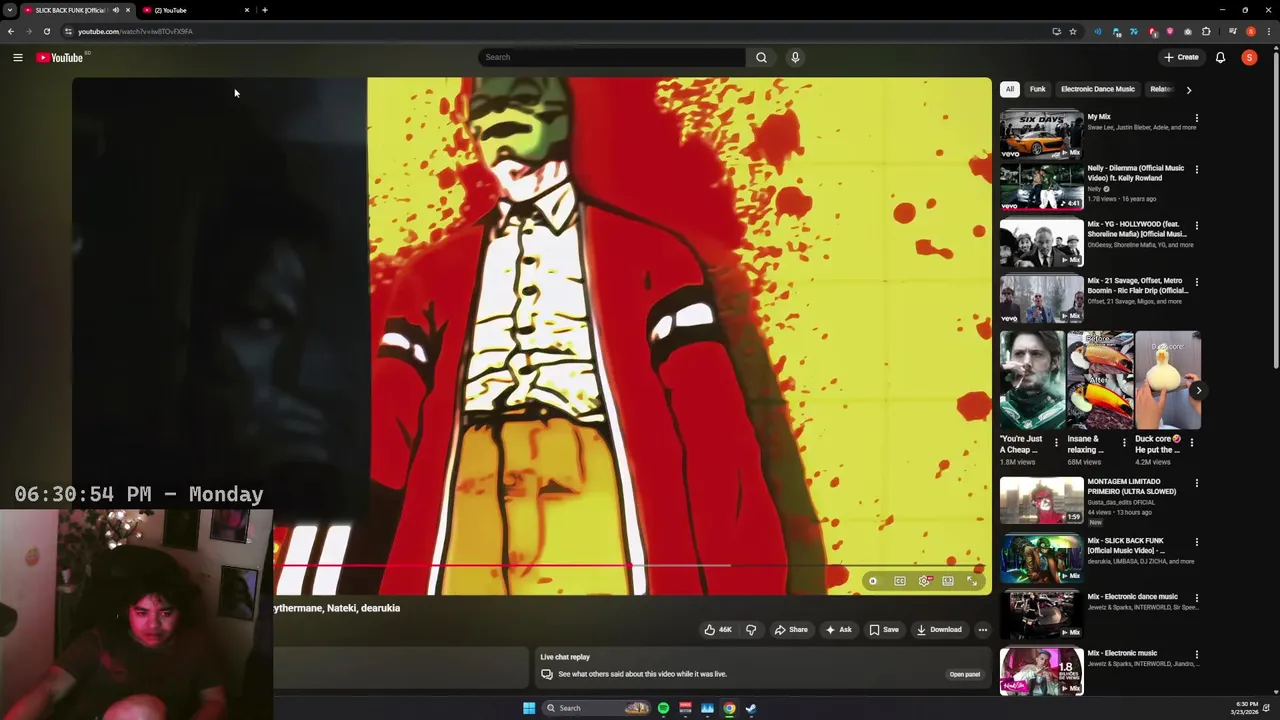Bookmark this page with the star
Image resolution: width=1280 pixels, height=720 pixels.
pos(1073,32)
